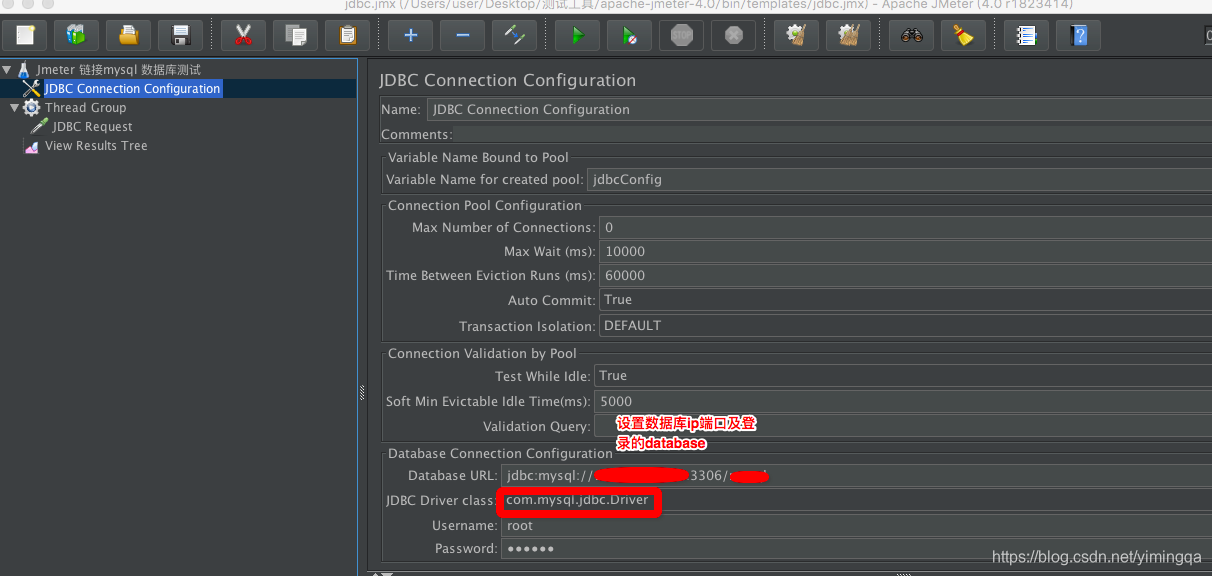Copy the selected element toolbar icon
This screenshot has height=576, width=1212.
(295, 35)
